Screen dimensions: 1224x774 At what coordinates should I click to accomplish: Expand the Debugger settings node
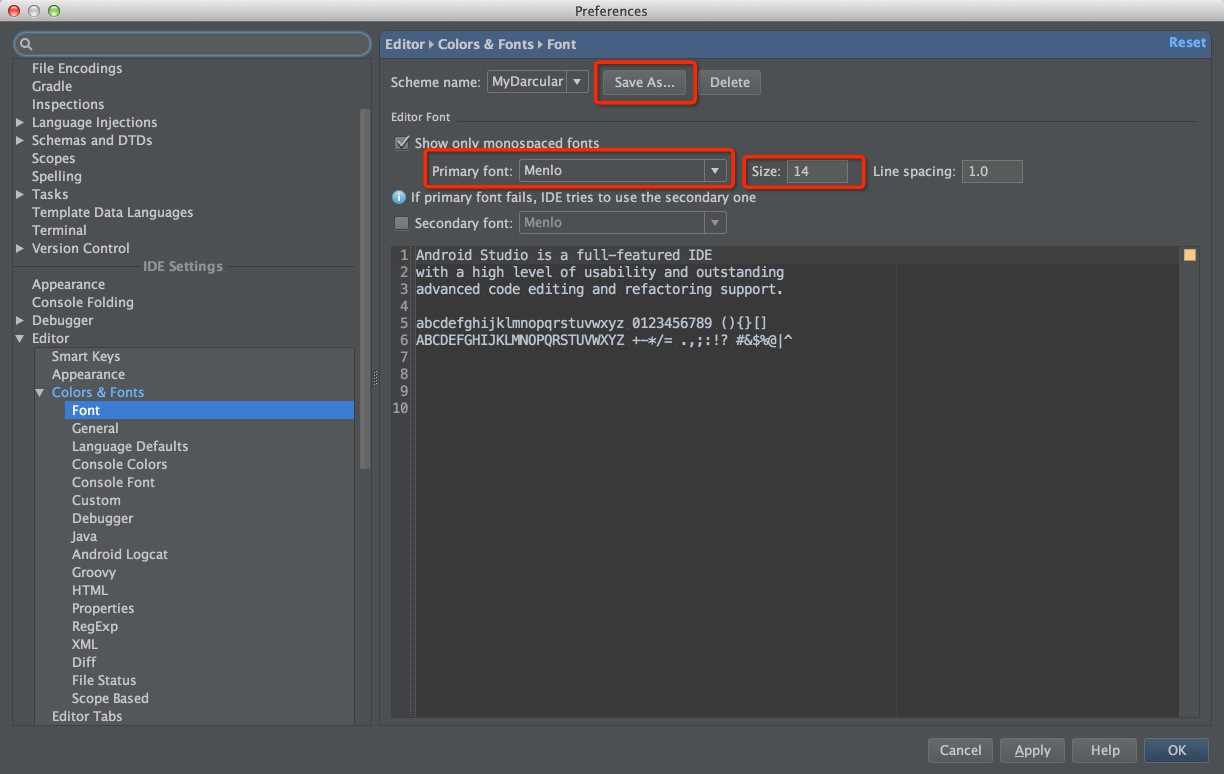coord(21,321)
